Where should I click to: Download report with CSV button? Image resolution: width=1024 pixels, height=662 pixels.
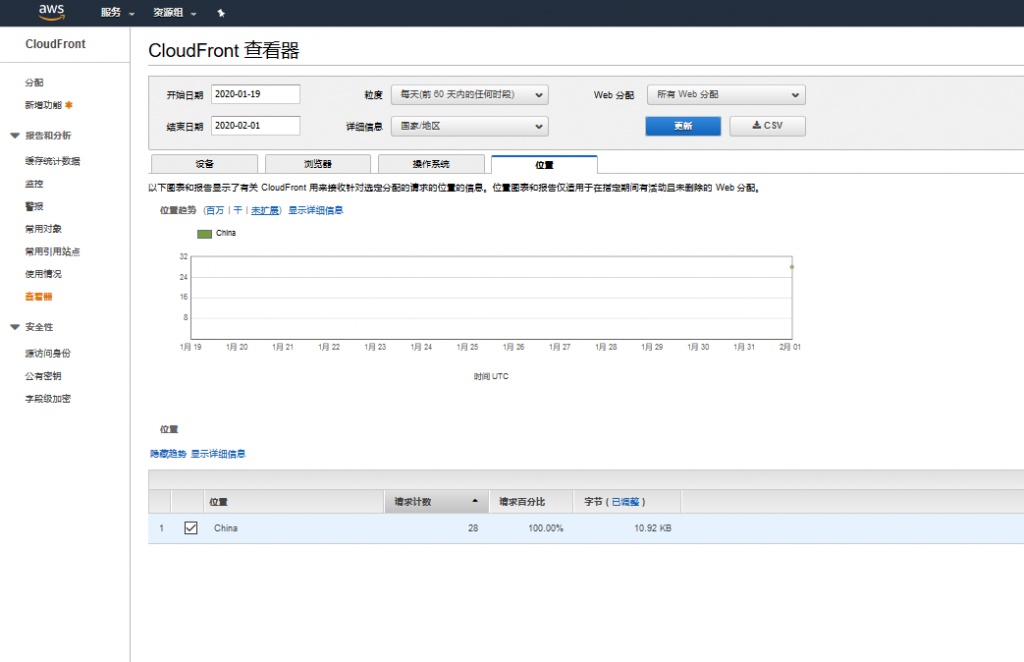[x=767, y=126]
